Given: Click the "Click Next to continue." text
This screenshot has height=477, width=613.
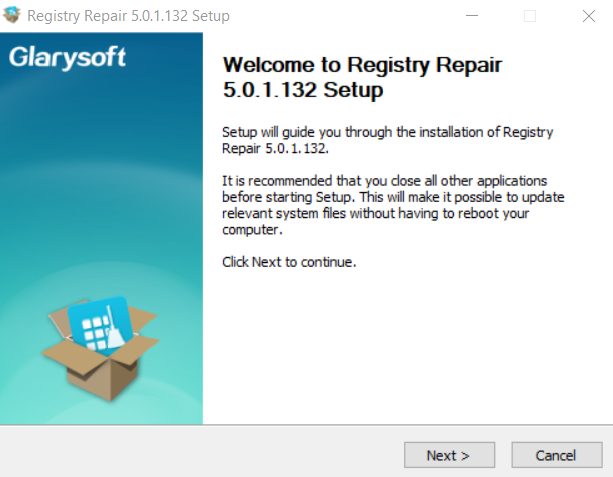Looking at the screenshot, I should click(289, 262).
